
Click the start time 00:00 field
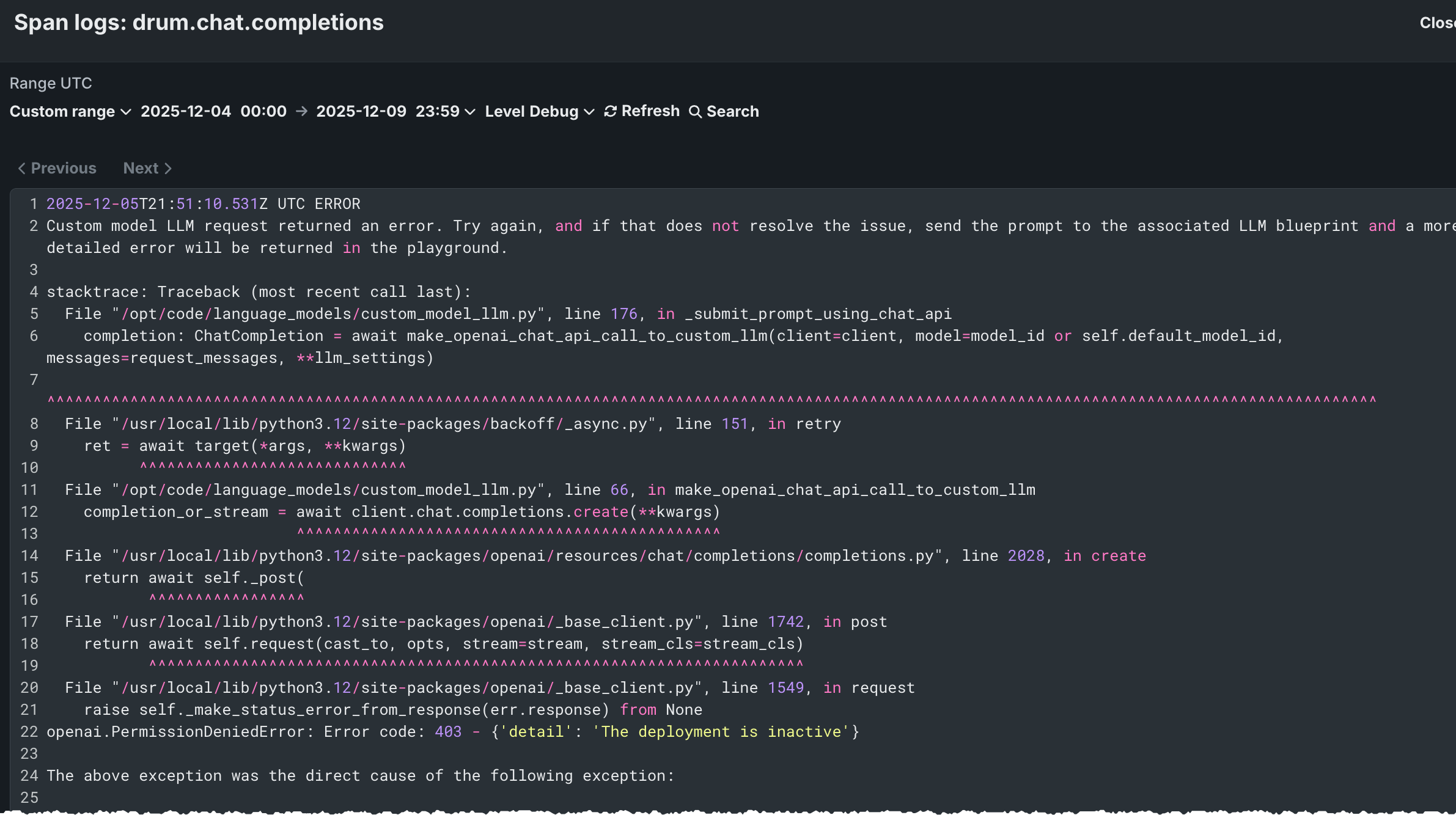(263, 111)
